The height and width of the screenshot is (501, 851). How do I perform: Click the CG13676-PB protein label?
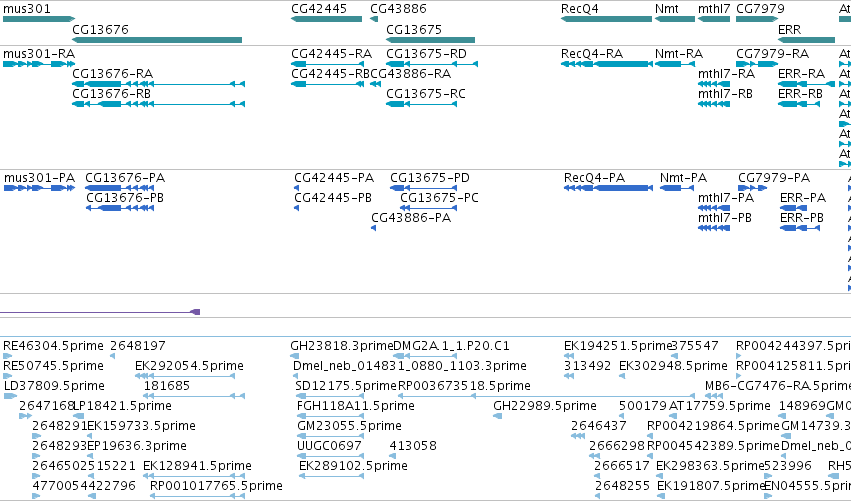(125, 198)
